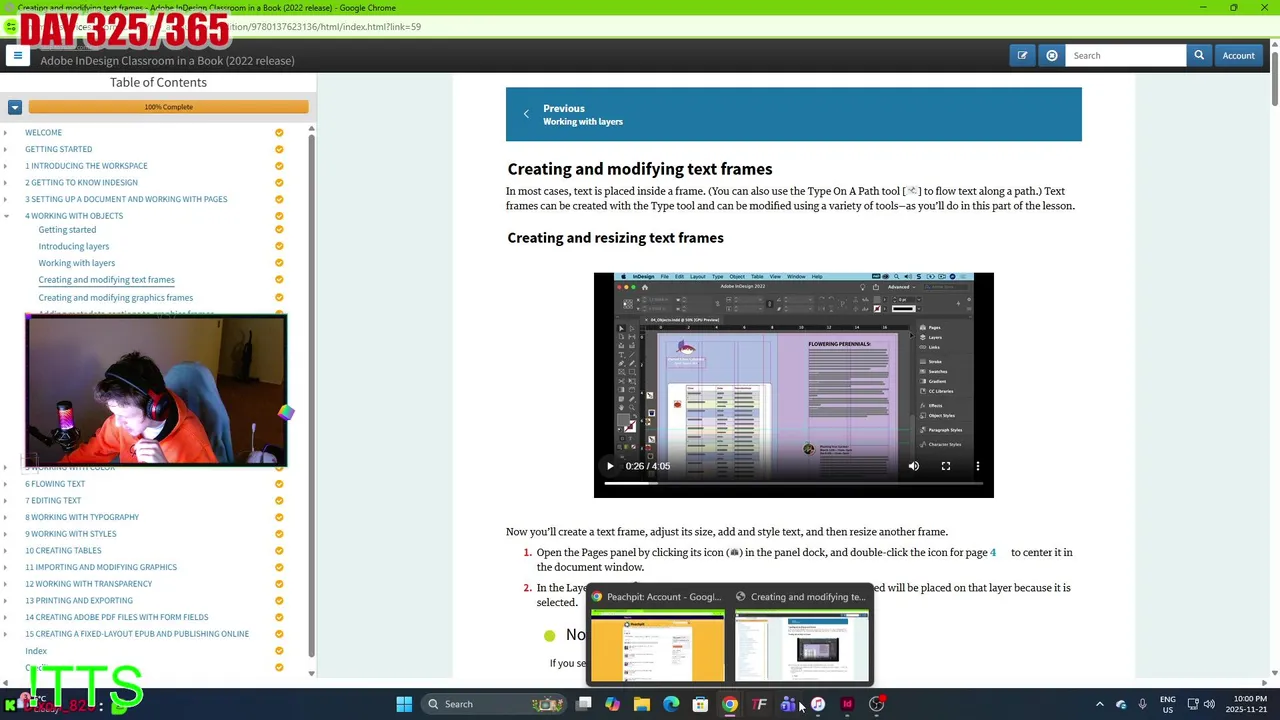Open the Peachpit: Account window preview
The height and width of the screenshot is (720, 1280).
tap(657, 635)
